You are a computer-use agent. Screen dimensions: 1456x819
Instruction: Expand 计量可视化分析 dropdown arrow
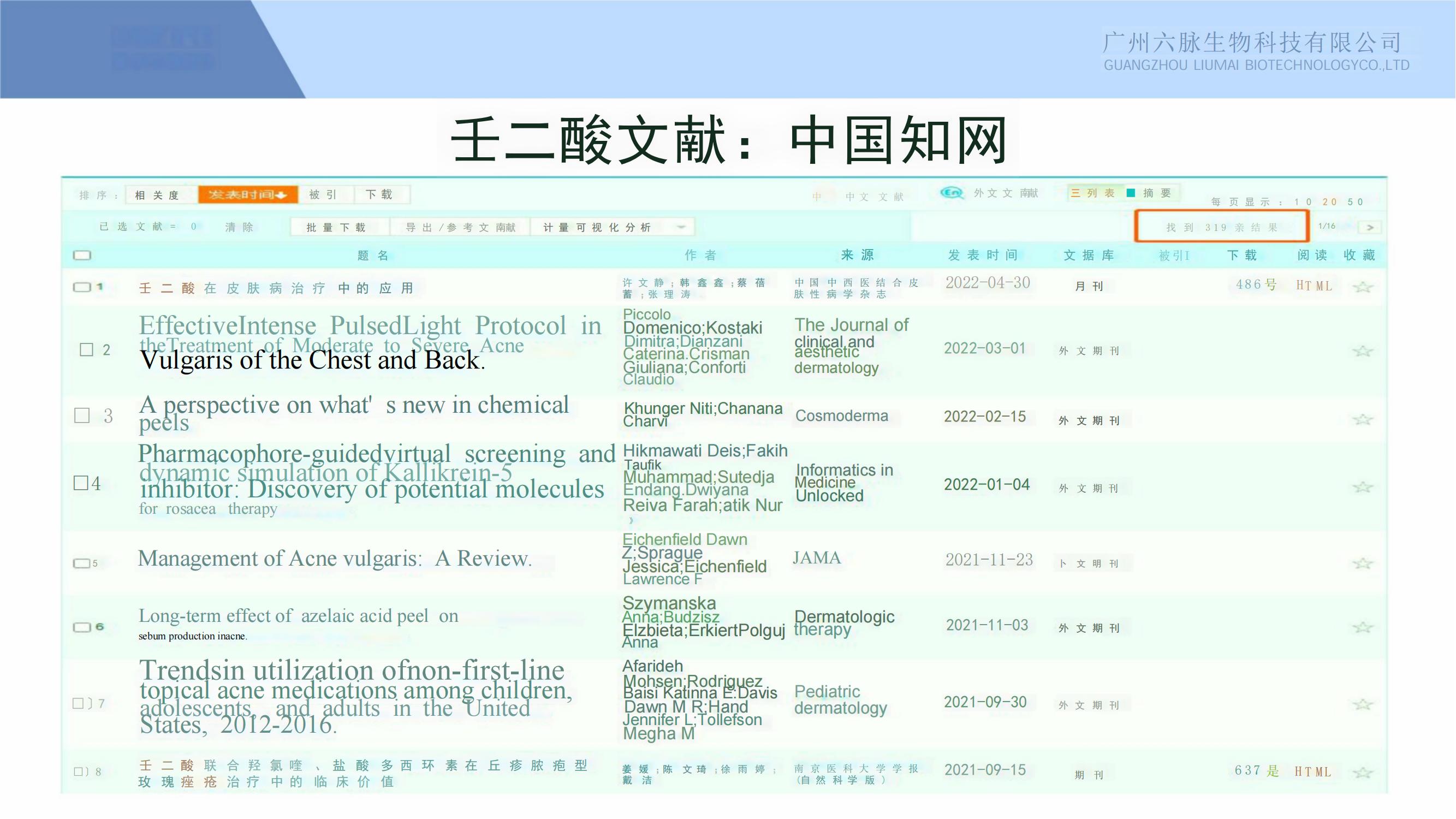(682, 227)
